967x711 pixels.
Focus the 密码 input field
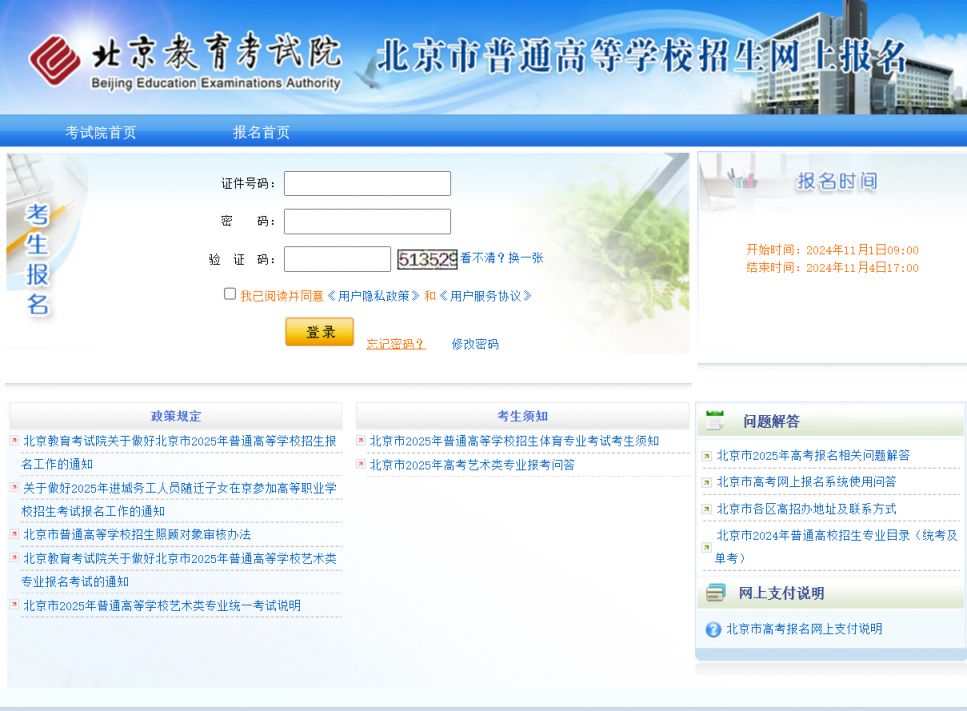(367, 221)
